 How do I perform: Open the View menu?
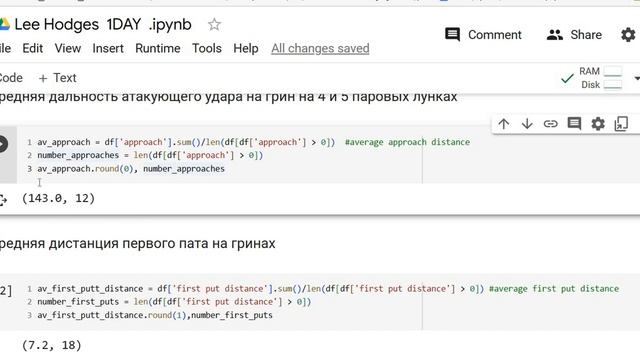pos(68,48)
